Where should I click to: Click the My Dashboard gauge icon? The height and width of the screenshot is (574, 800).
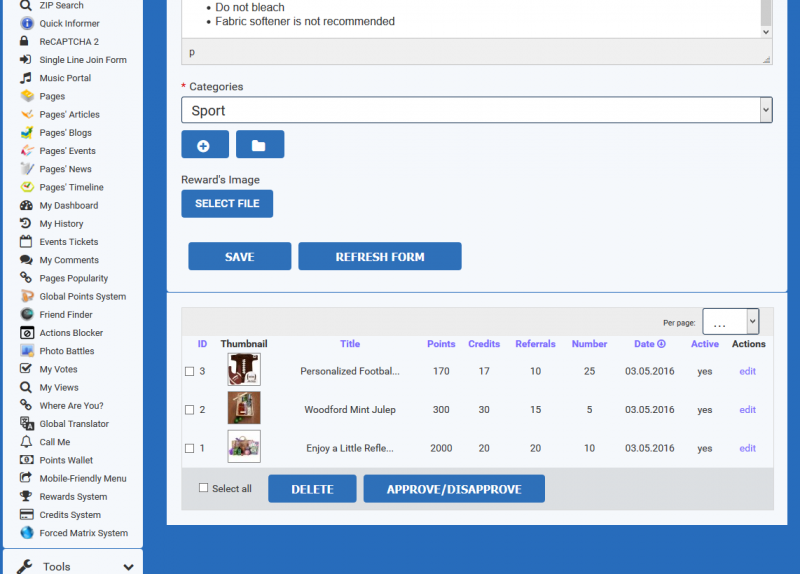coord(26,206)
